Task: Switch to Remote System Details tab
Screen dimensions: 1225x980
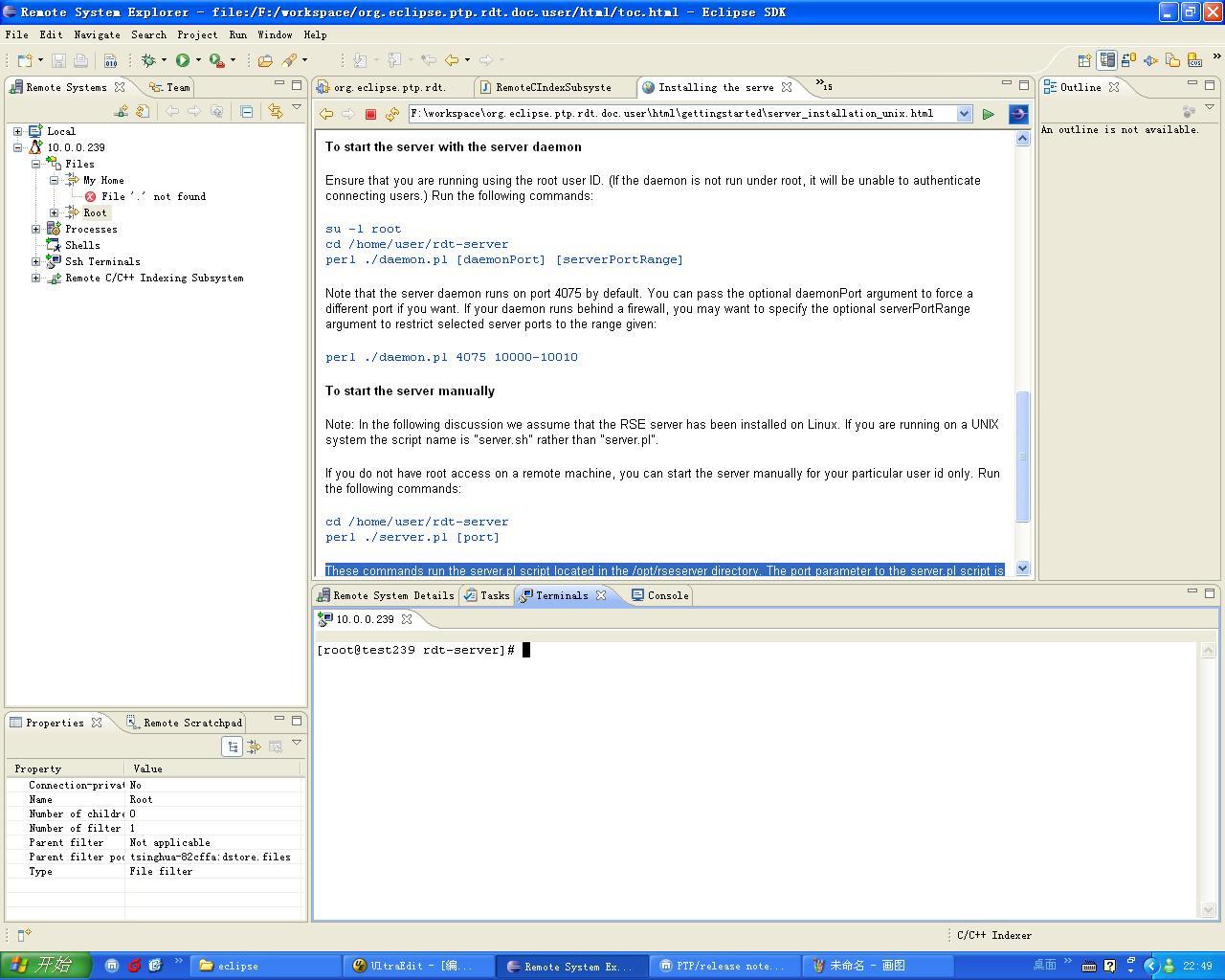Action: 386,595
